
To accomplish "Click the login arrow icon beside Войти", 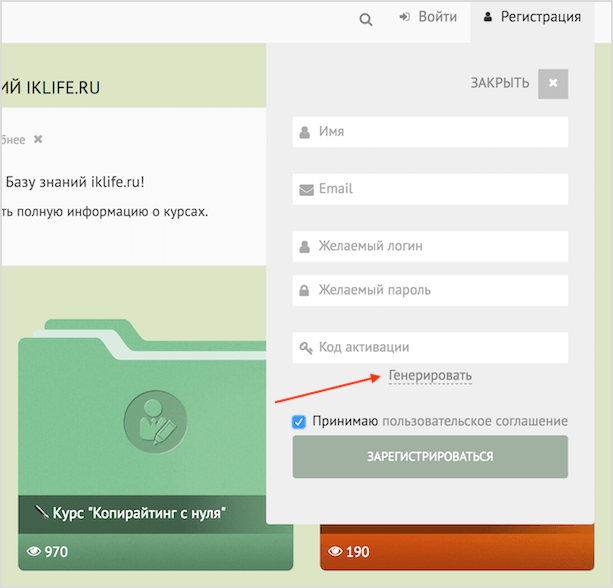I will point(404,17).
